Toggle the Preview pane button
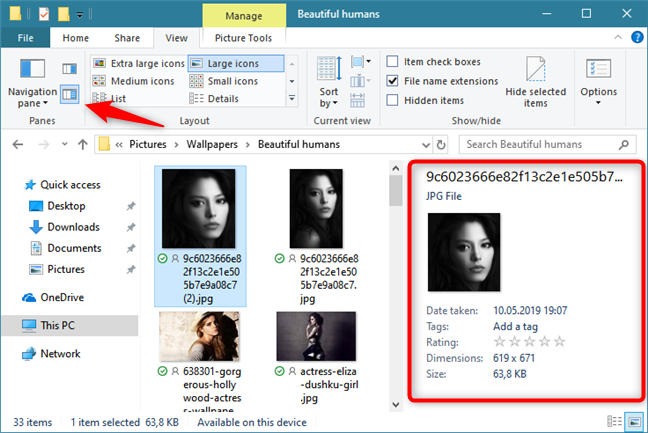This screenshot has width=648, height=433. point(69,69)
